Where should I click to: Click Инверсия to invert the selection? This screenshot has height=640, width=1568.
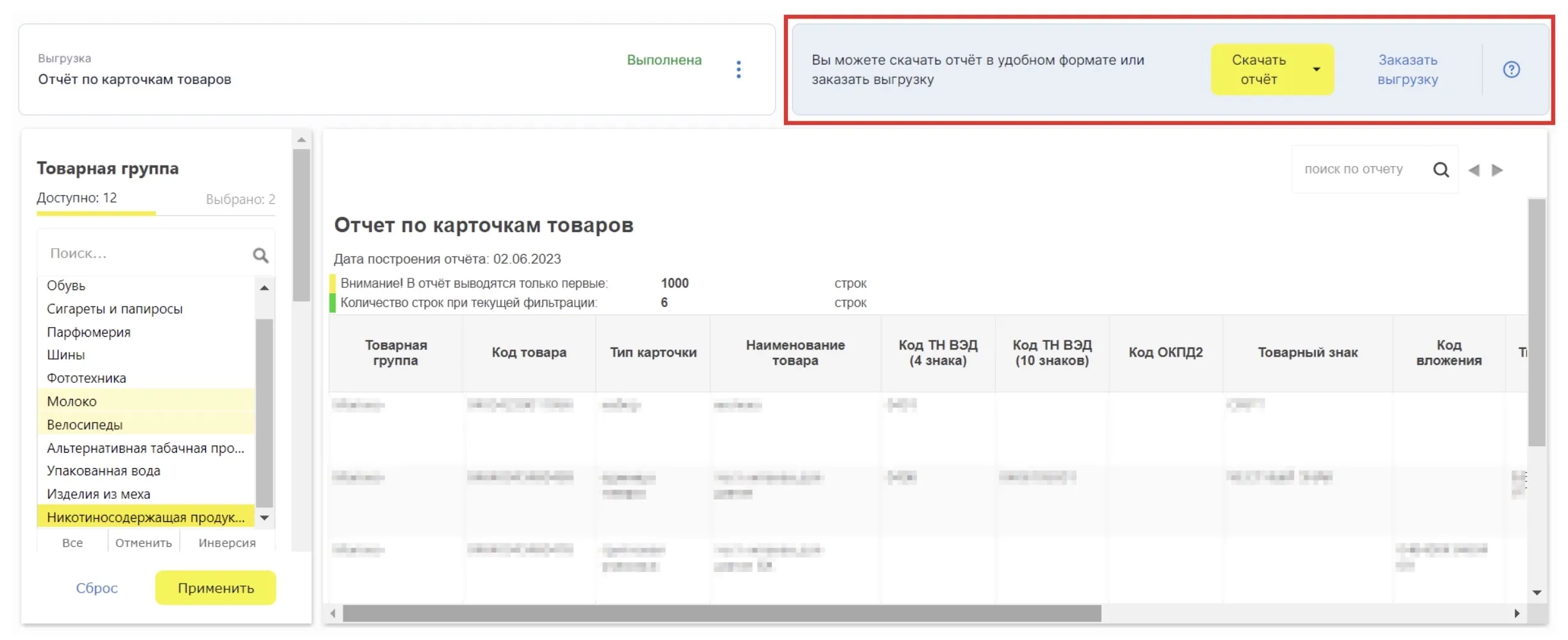pyautogui.click(x=227, y=543)
